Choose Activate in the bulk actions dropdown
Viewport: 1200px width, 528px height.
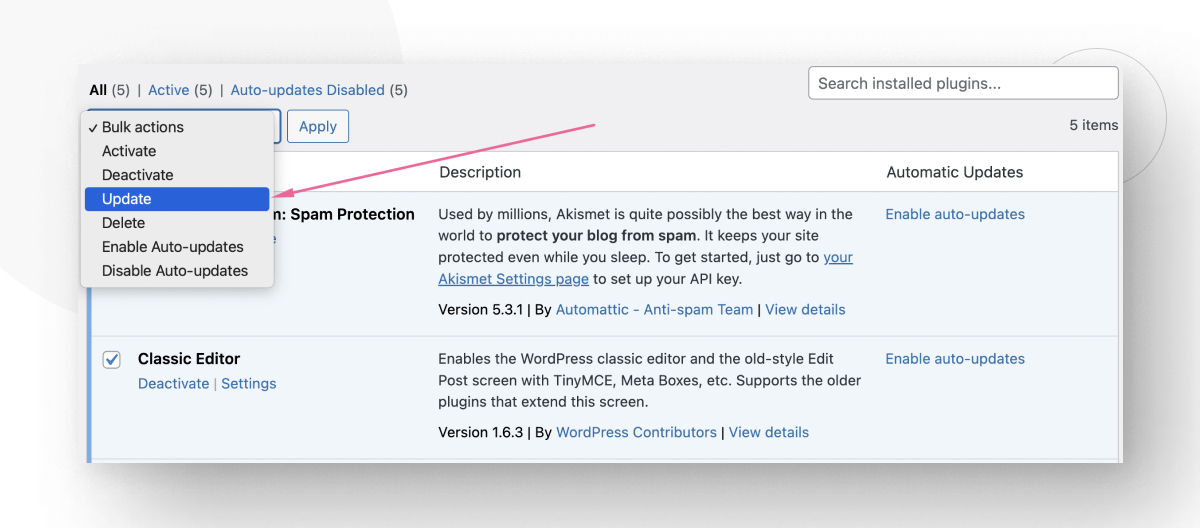point(129,151)
